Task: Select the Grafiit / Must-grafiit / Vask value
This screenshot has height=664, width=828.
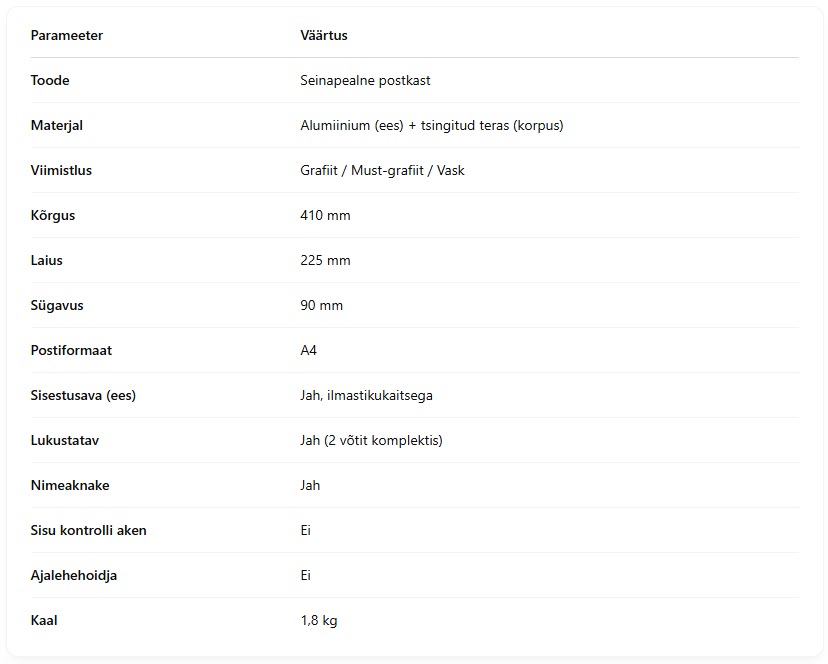Action: [382, 170]
